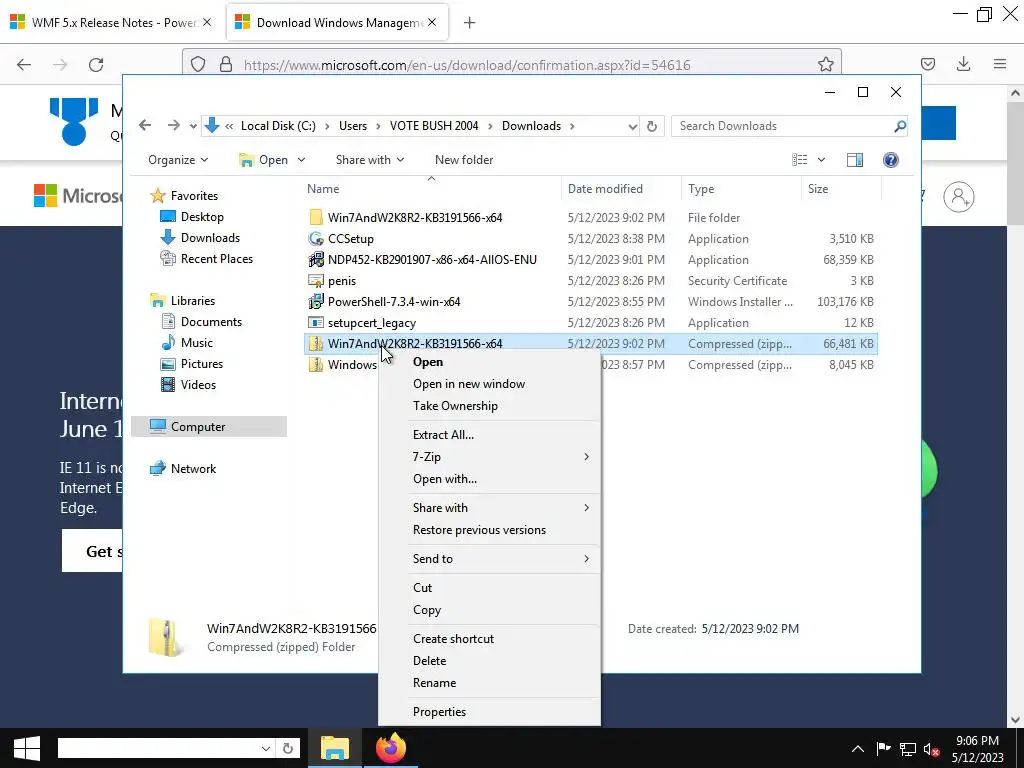Viewport: 1024px width, 768px height.
Task: Toggle the preview pane
Action: click(854, 160)
